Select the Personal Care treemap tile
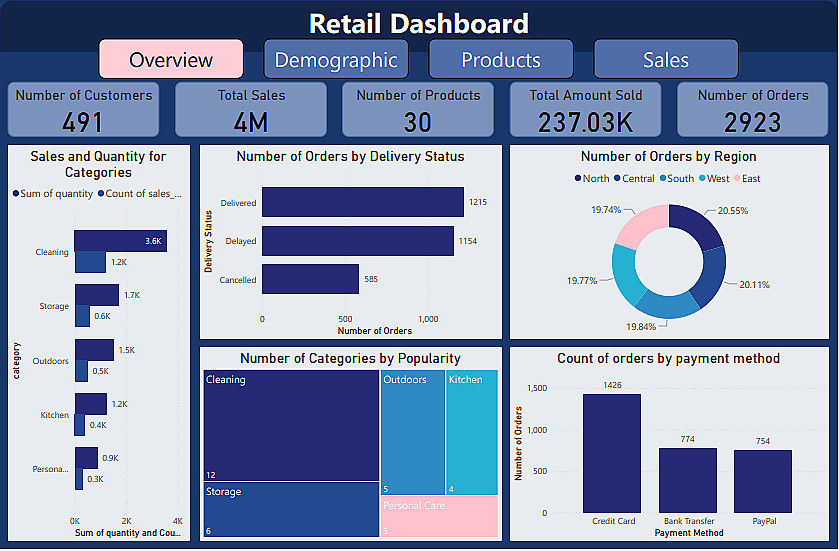The height and width of the screenshot is (551, 839). tap(440, 517)
